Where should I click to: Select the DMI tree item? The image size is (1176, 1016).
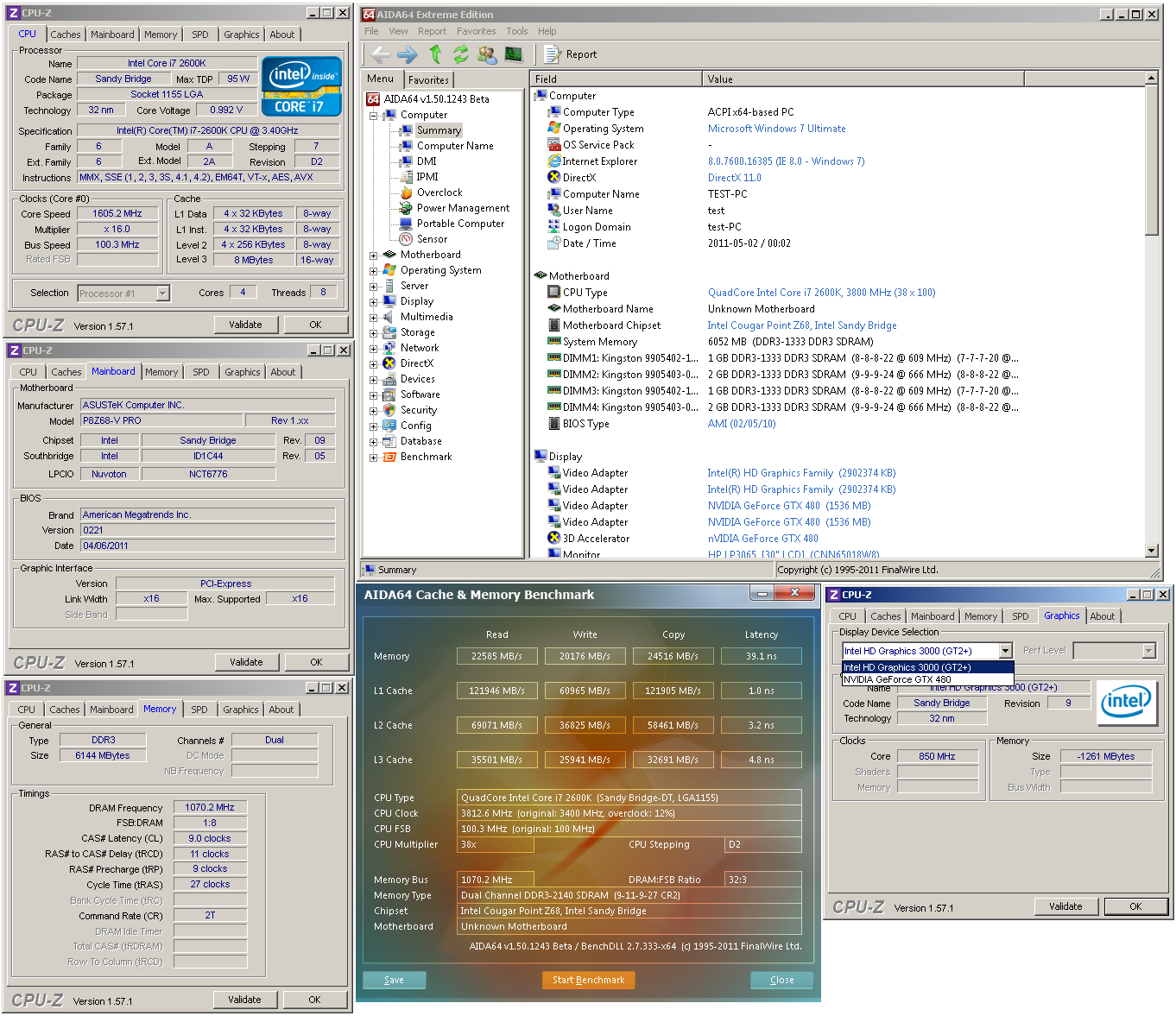point(427,161)
